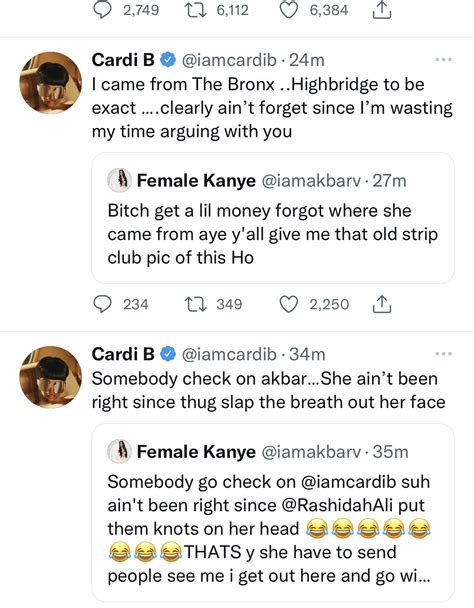Like the tweet with 2,250 likes
474x608 pixels.
pos(289,304)
